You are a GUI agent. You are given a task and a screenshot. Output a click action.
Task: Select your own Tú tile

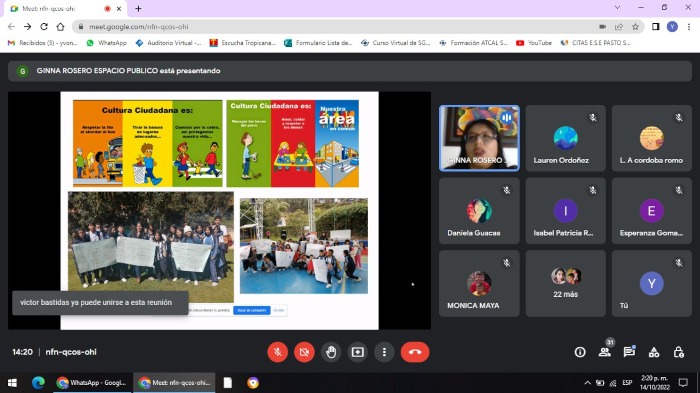coord(651,283)
